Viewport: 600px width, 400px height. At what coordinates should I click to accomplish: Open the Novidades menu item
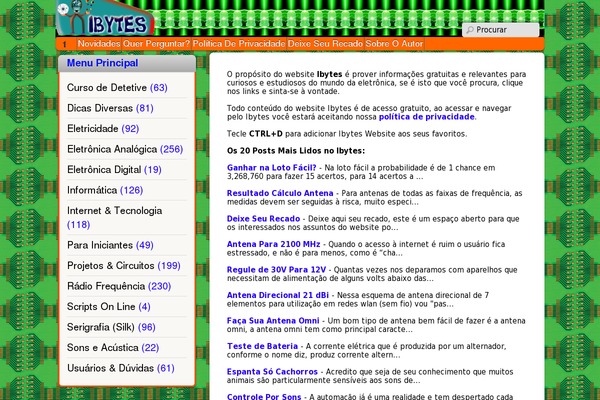(x=99, y=44)
